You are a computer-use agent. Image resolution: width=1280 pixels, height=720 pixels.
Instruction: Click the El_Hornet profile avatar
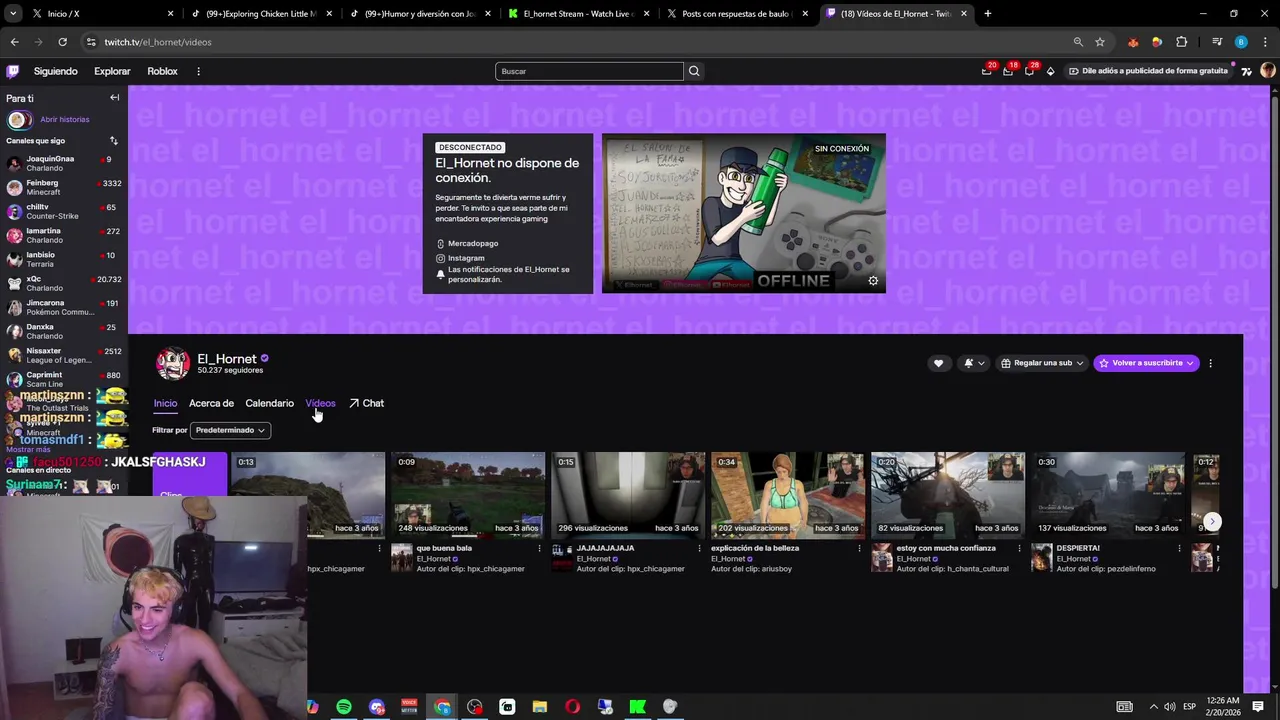coord(172,363)
